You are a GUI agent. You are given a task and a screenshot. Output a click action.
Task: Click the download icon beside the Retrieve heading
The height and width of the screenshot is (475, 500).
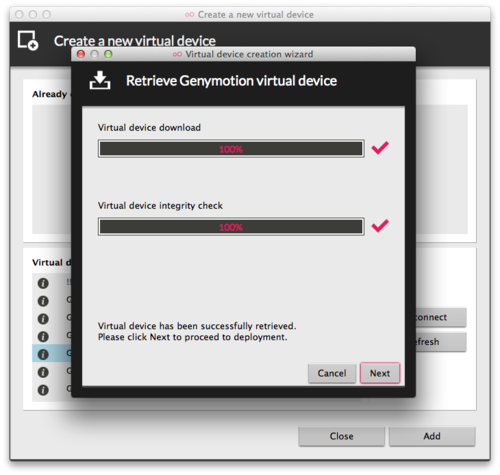[100, 80]
